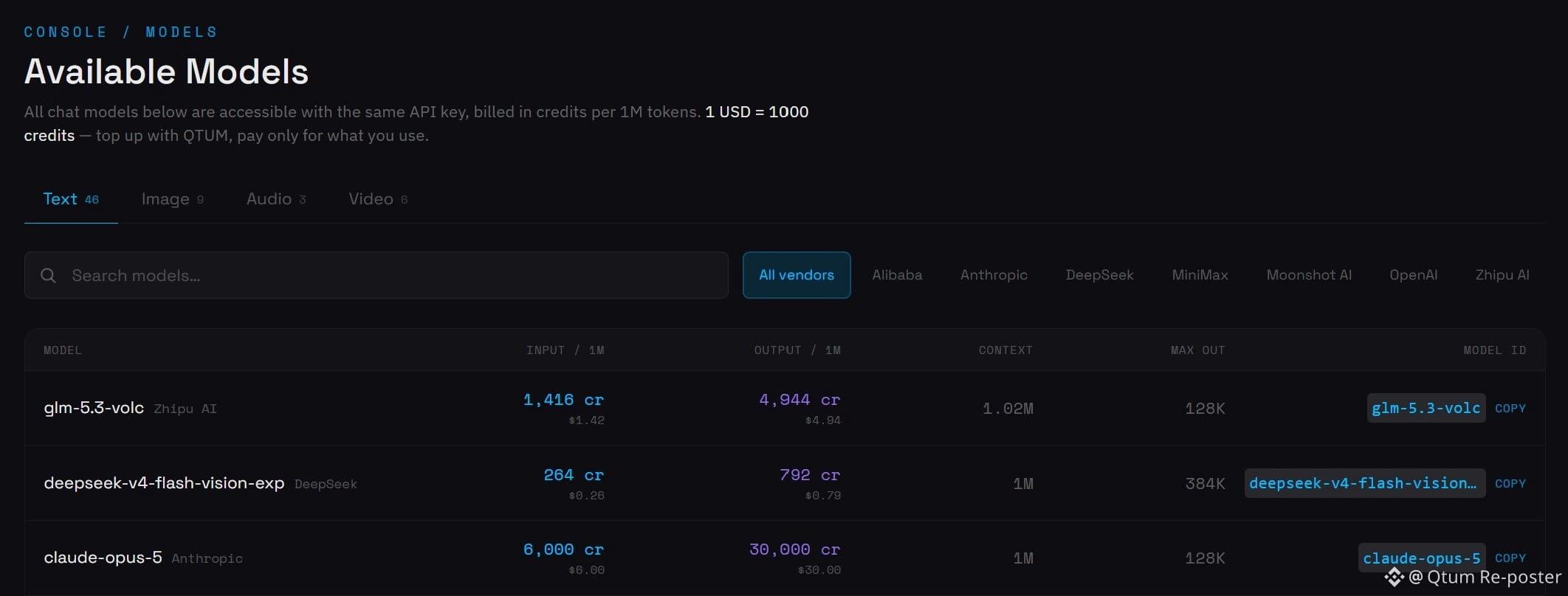Open the Video tab

[378, 199]
